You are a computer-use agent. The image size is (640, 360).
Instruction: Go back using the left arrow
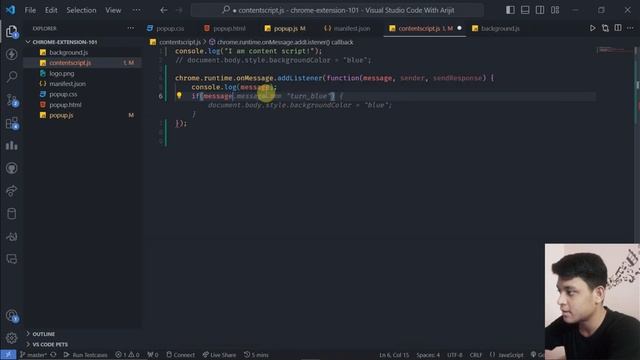pos(164,10)
